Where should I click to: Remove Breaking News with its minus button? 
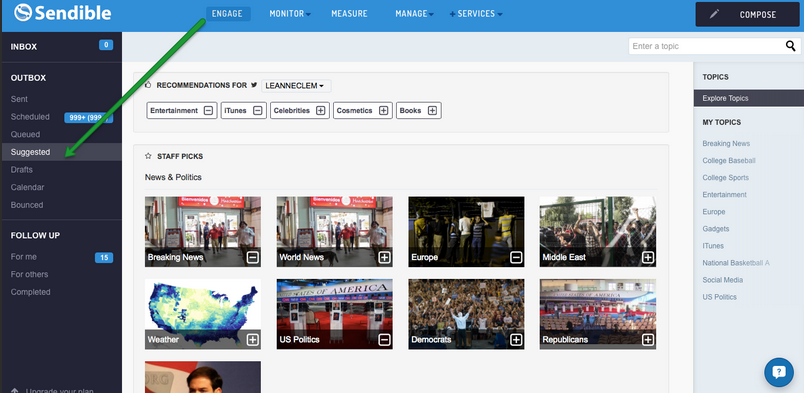click(x=252, y=257)
